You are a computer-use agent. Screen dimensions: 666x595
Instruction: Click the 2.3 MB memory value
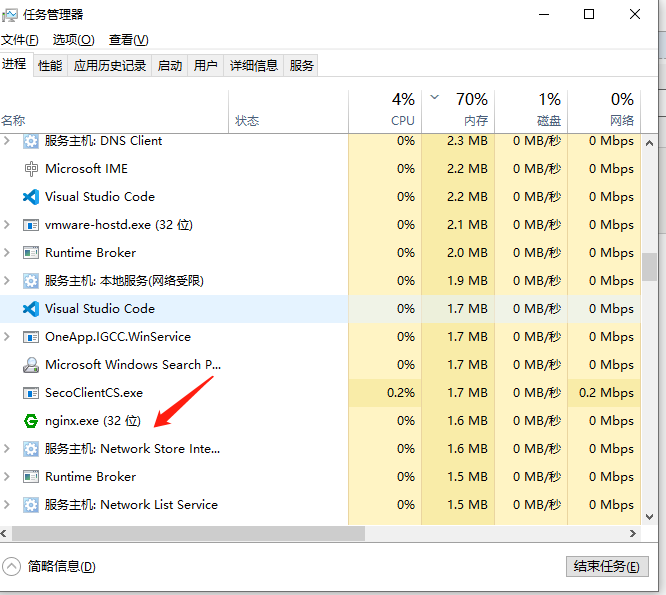coord(467,141)
